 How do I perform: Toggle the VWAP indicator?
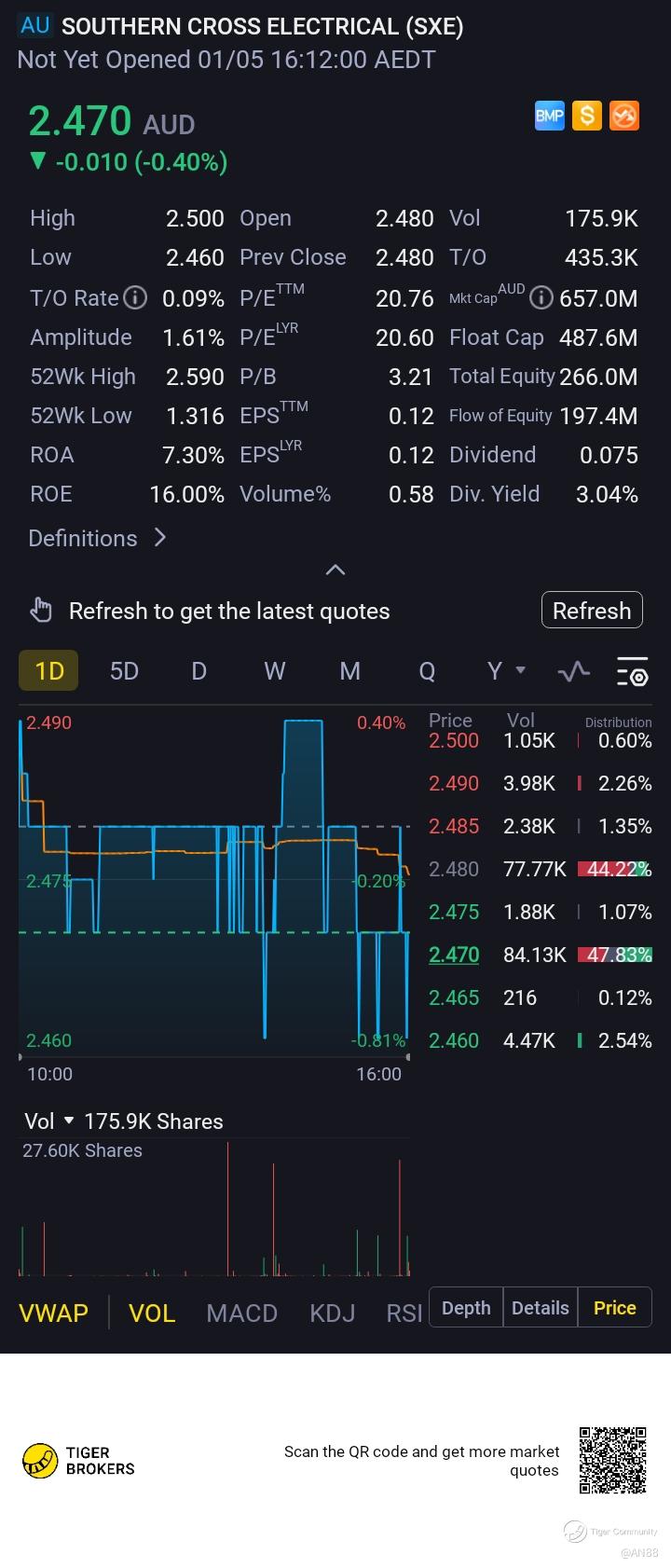click(x=54, y=1313)
